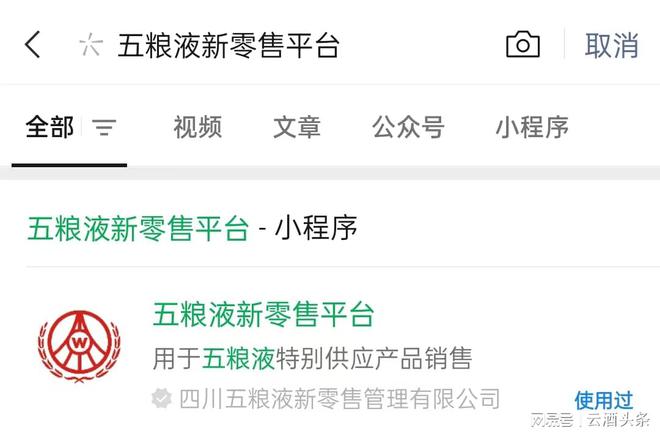The image size is (660, 436).
Task: Click publisher 四川五粮液新零售管理有限公司
Action: 339,399
